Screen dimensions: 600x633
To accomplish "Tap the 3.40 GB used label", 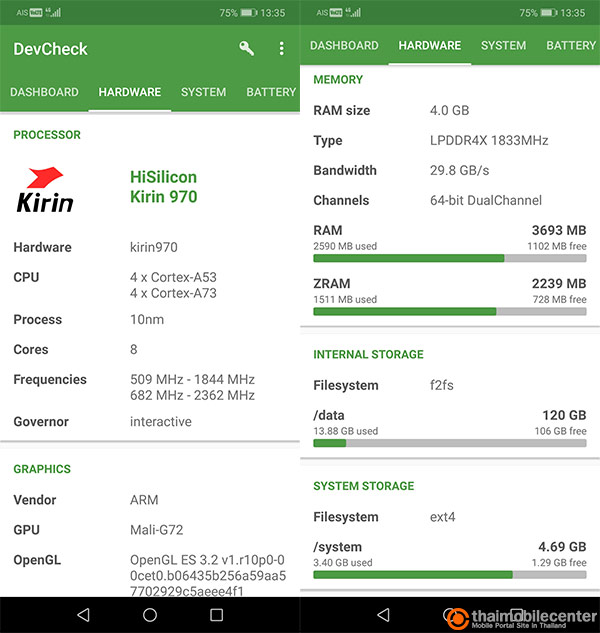I will [x=343, y=563].
